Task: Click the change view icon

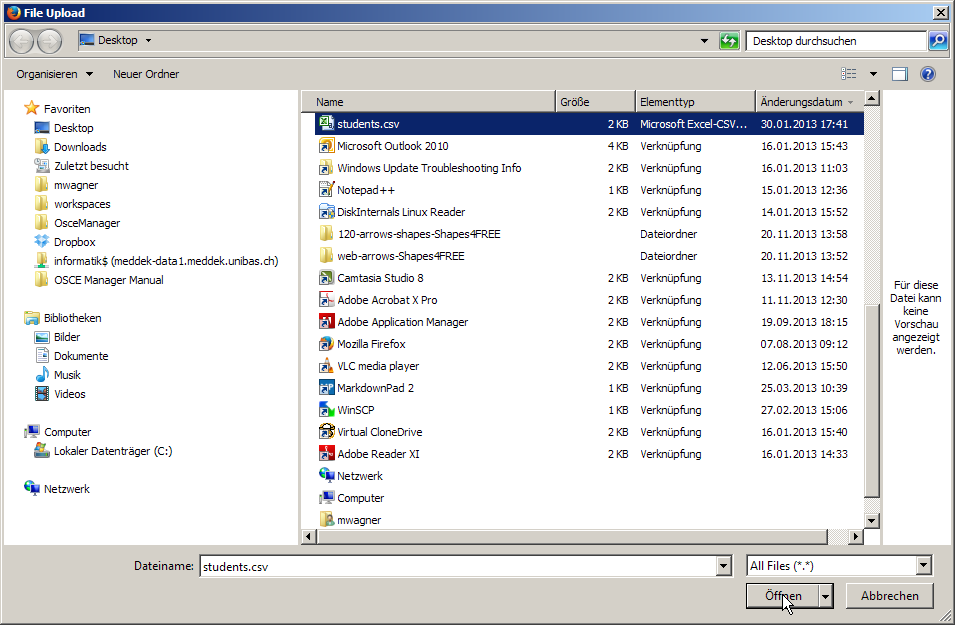Action: [x=848, y=74]
